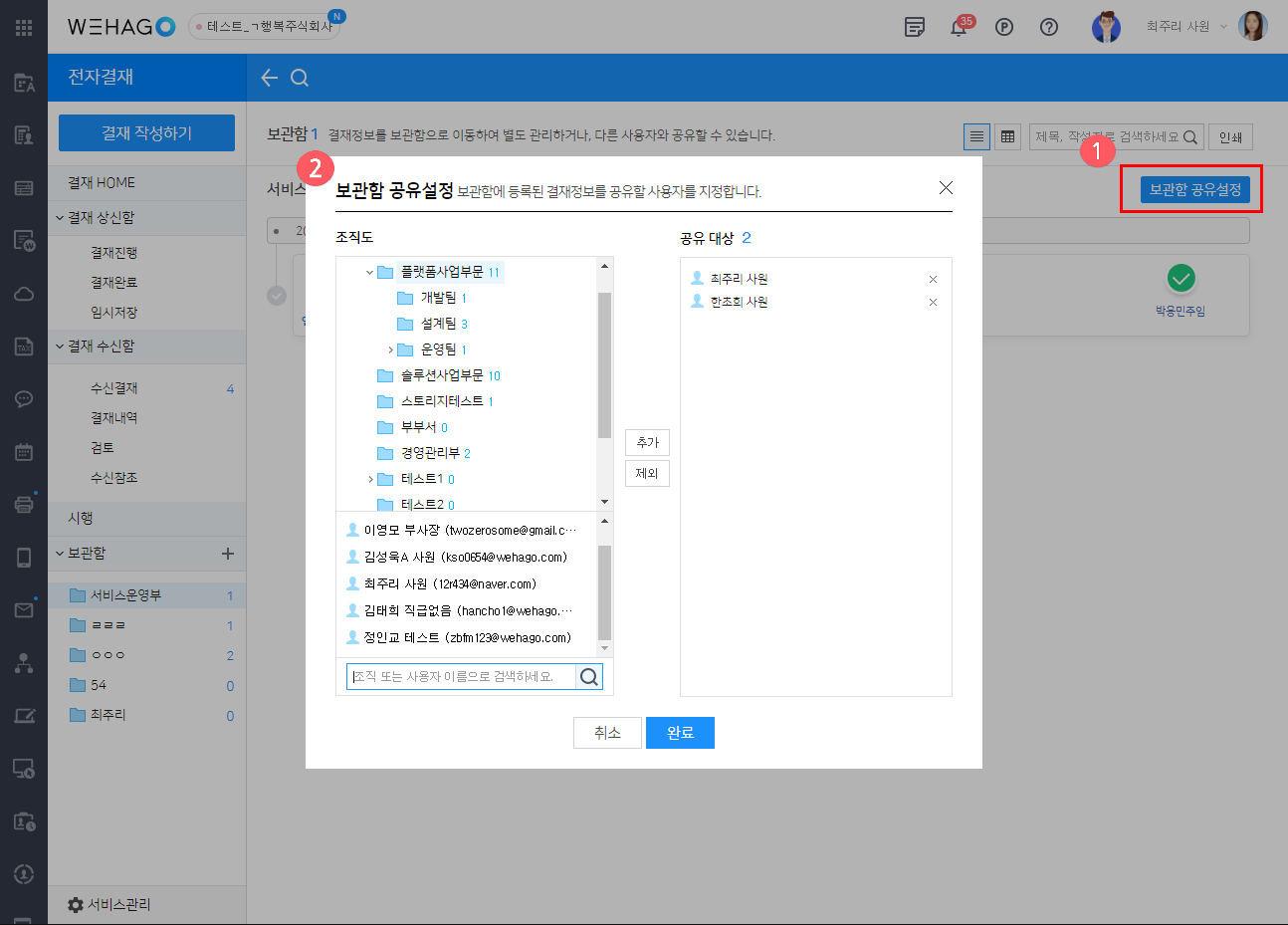Click the 추가 button
This screenshot has width=1288, height=925.
pos(647,442)
